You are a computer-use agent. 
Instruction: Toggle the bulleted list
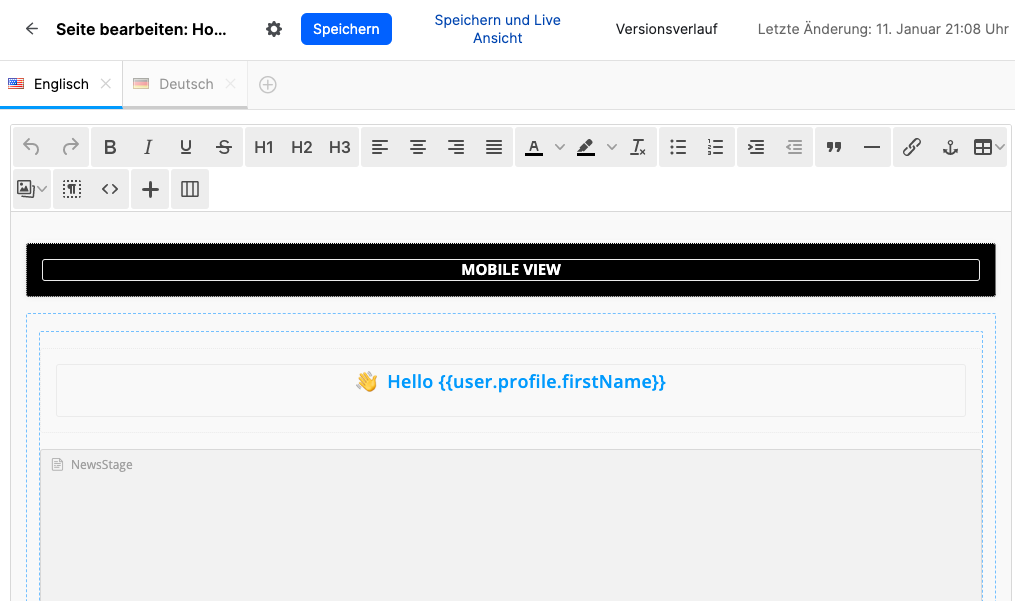coord(678,147)
